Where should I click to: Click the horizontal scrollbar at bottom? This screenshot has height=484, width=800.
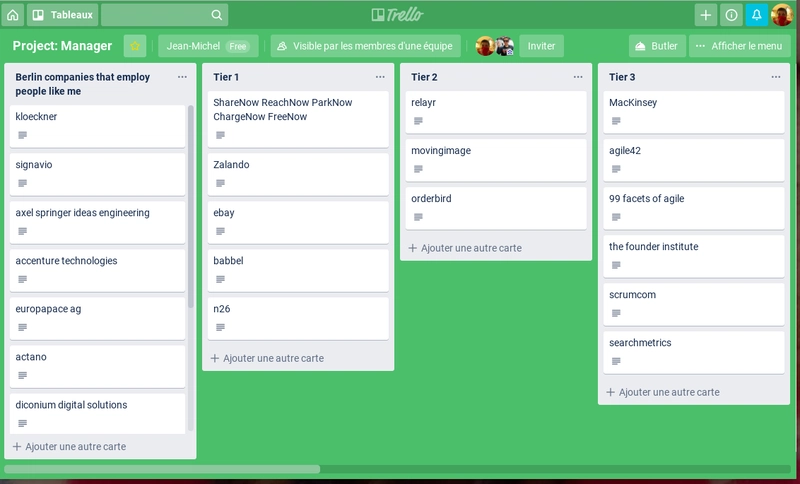[162, 468]
